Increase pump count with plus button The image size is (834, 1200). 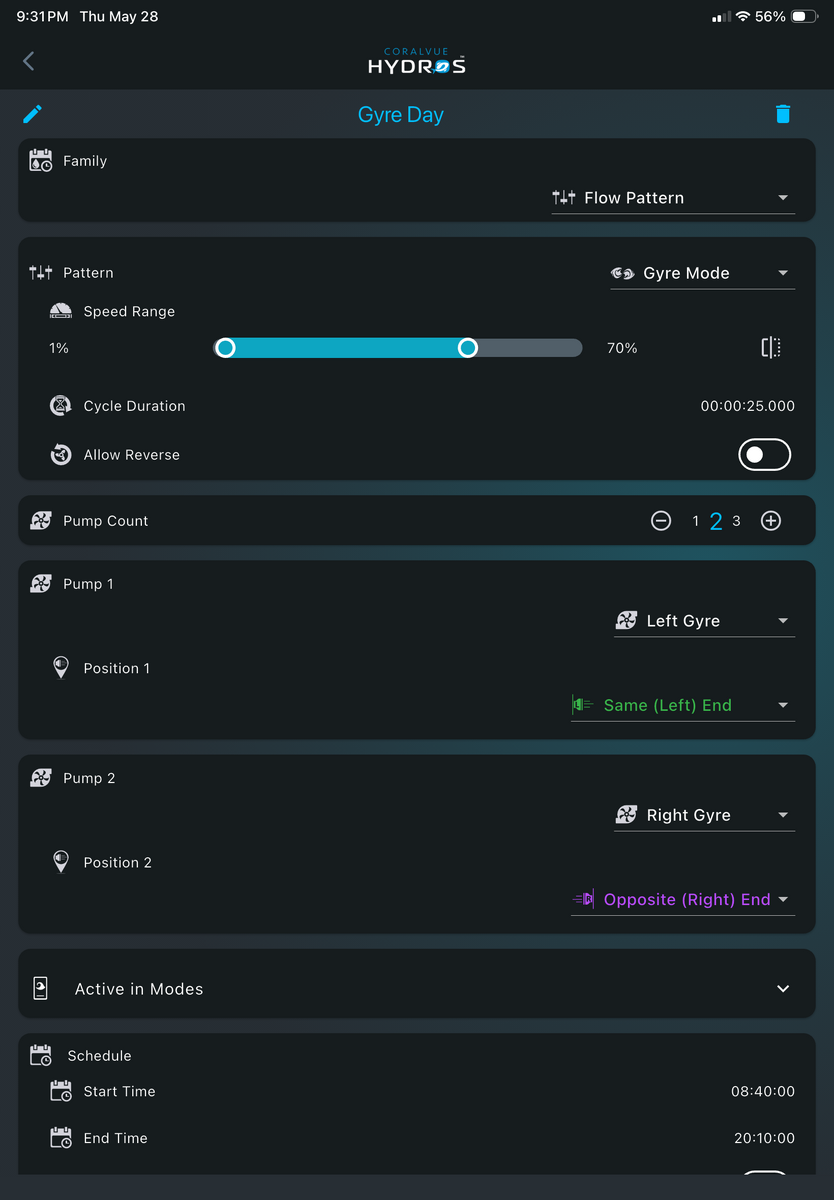770,521
